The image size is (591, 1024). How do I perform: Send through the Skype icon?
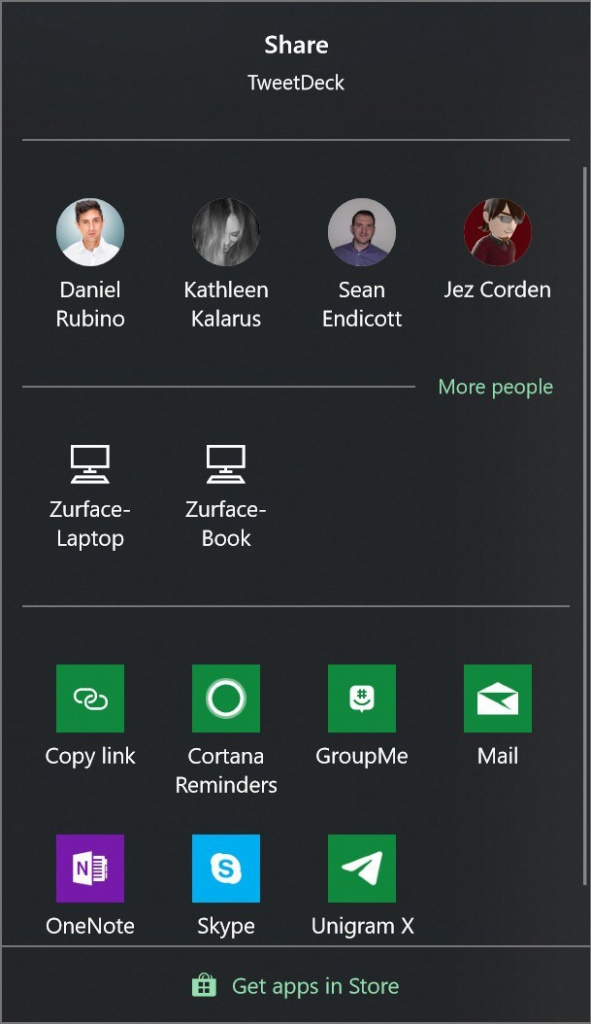point(226,868)
